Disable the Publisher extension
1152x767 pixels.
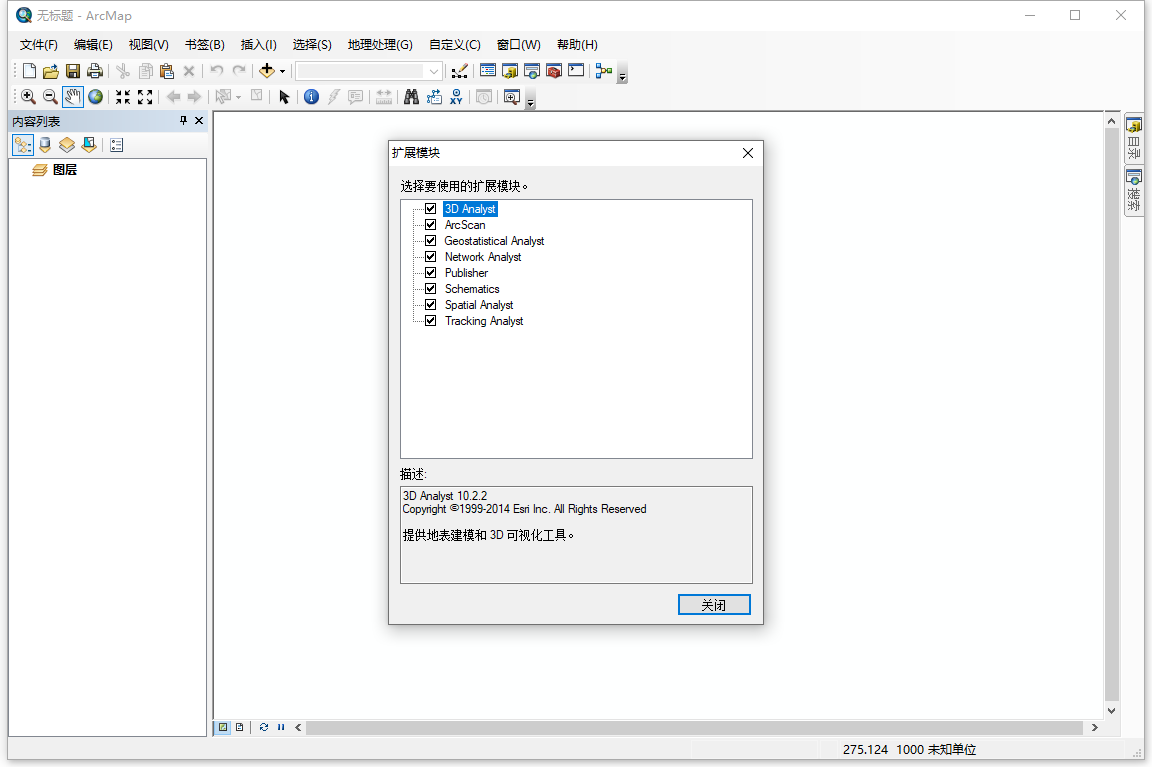(431, 273)
